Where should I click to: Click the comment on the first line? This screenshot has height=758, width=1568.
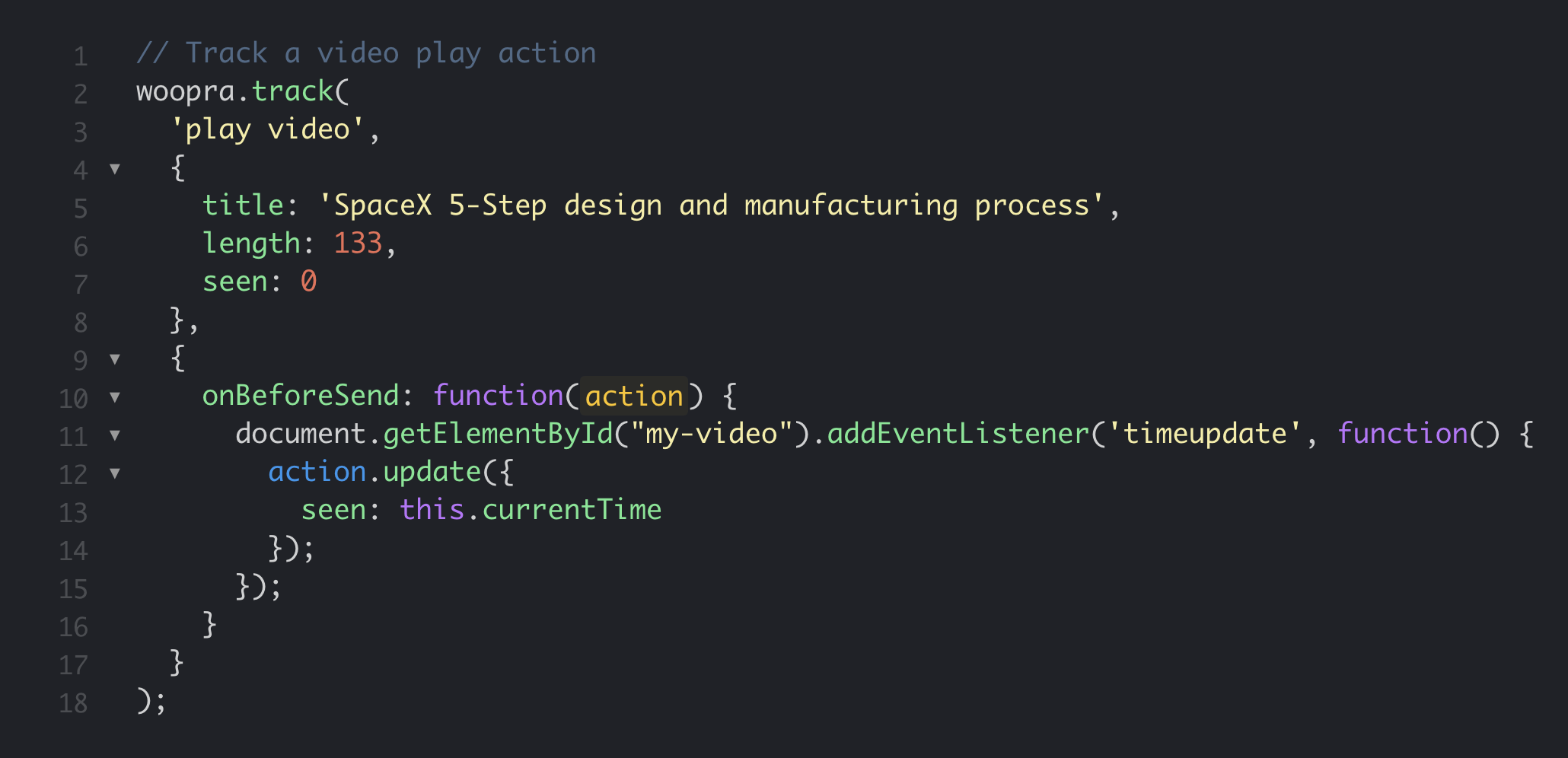pyautogui.click(x=366, y=53)
